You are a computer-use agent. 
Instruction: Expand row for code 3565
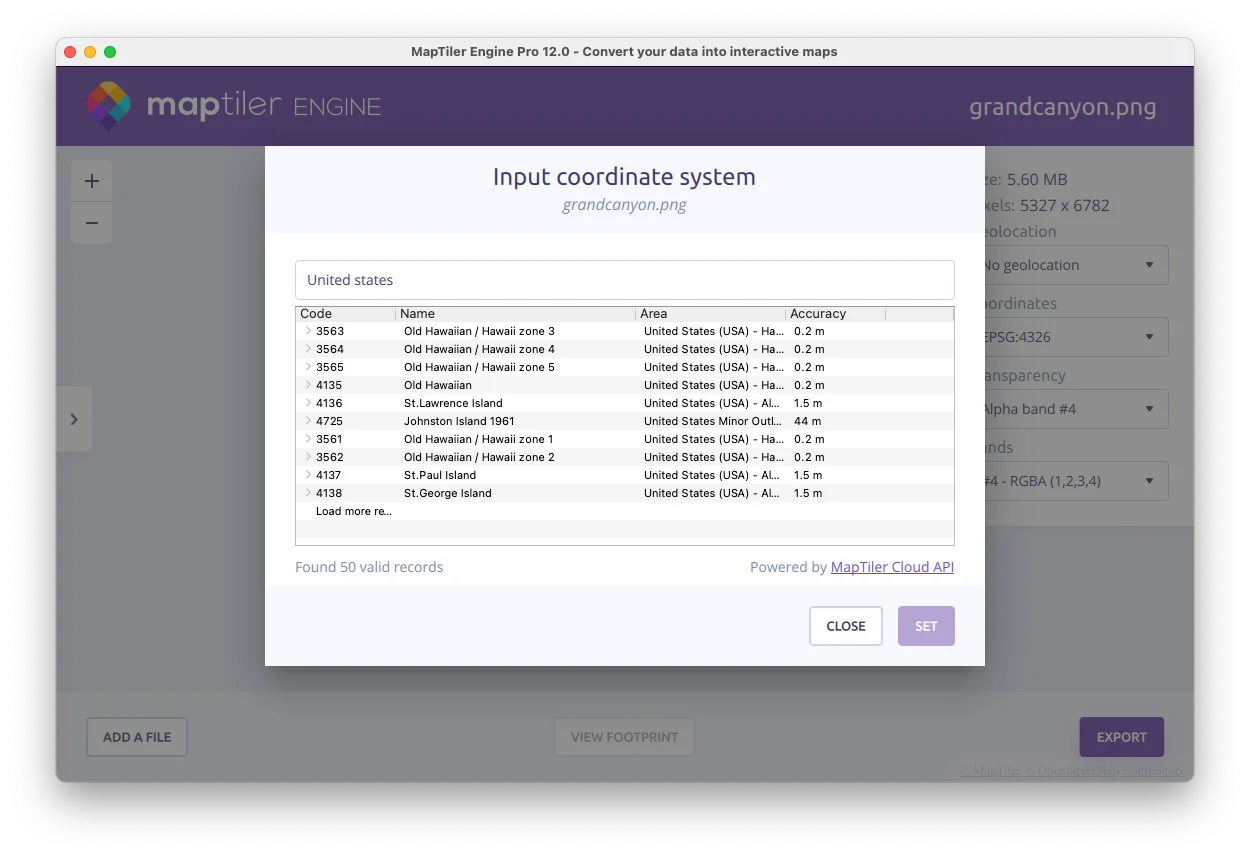coord(308,367)
